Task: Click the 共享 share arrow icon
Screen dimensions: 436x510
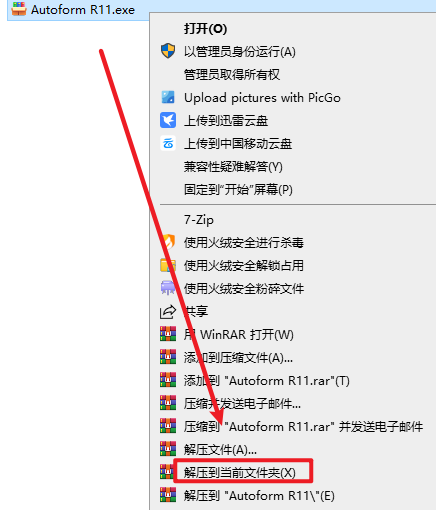Action: [x=168, y=312]
